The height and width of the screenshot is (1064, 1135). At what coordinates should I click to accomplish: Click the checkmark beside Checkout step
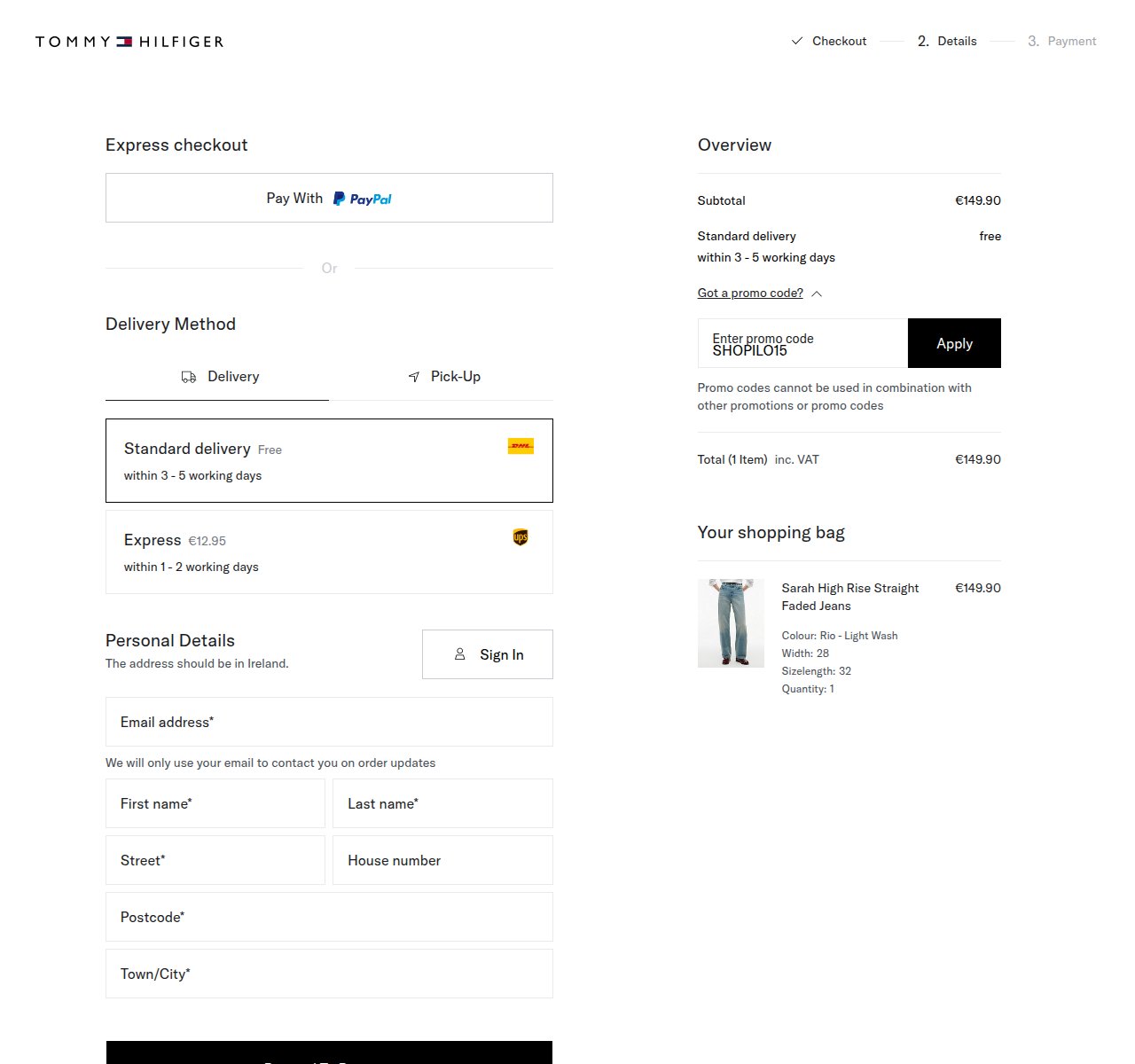[796, 41]
